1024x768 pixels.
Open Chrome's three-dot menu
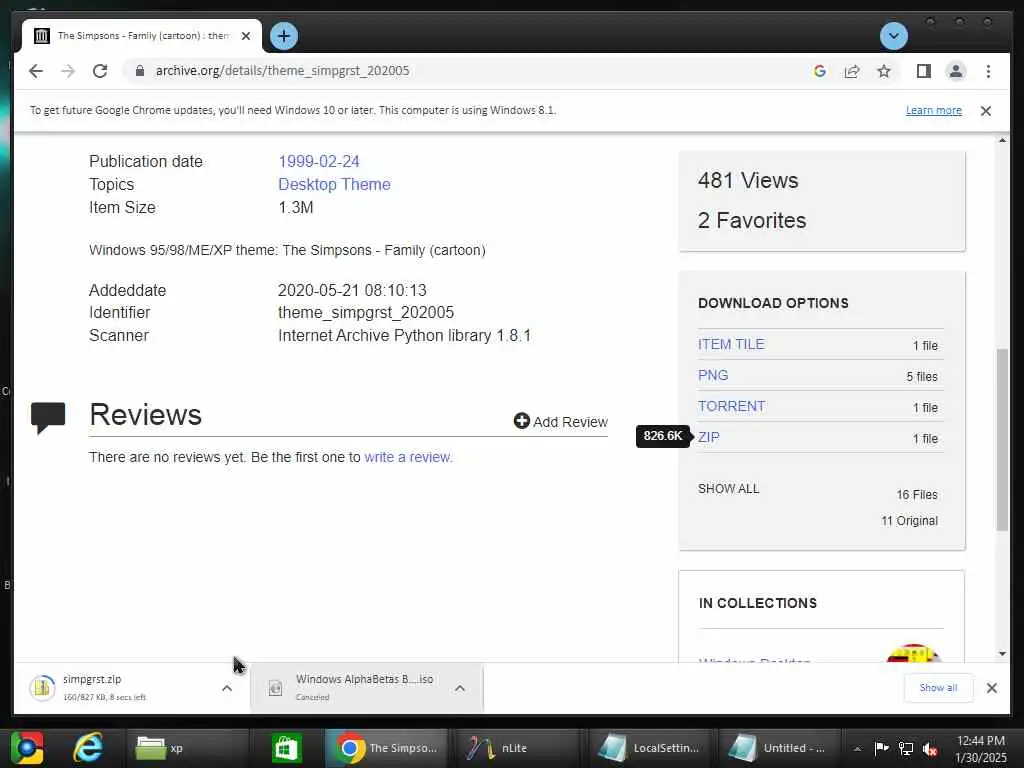[988, 71]
